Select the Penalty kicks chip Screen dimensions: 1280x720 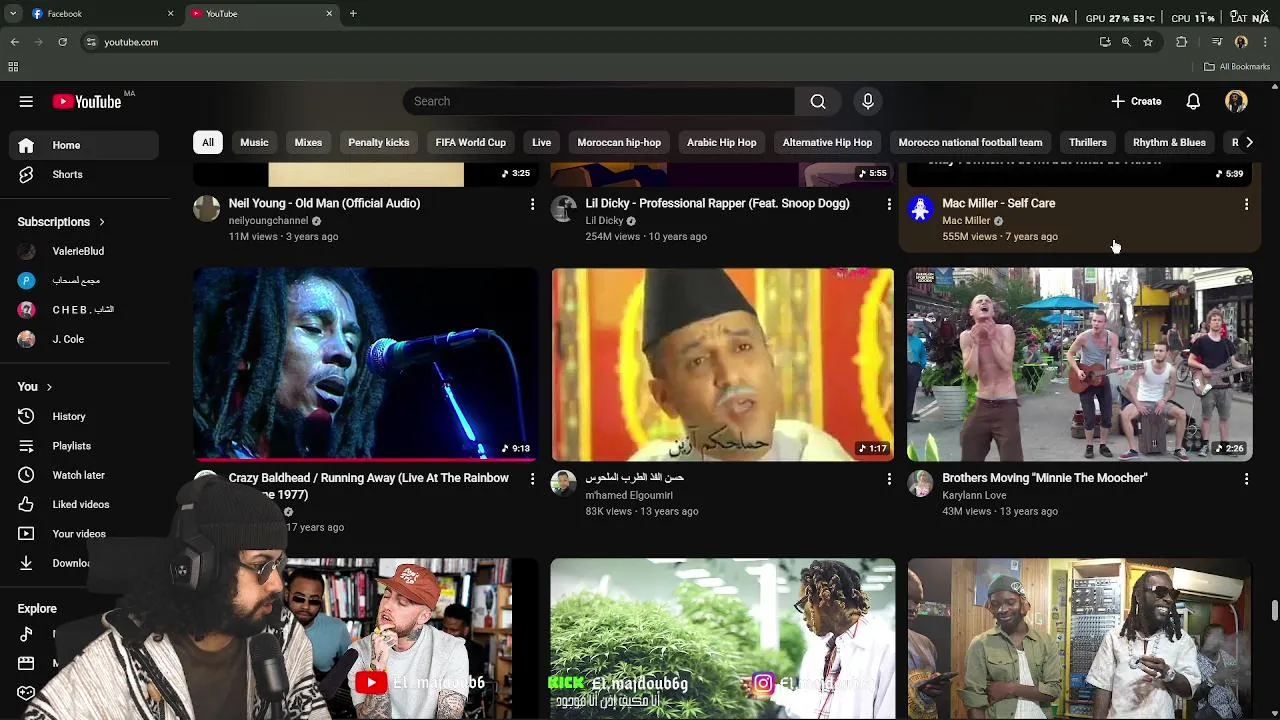pyautogui.click(x=378, y=142)
